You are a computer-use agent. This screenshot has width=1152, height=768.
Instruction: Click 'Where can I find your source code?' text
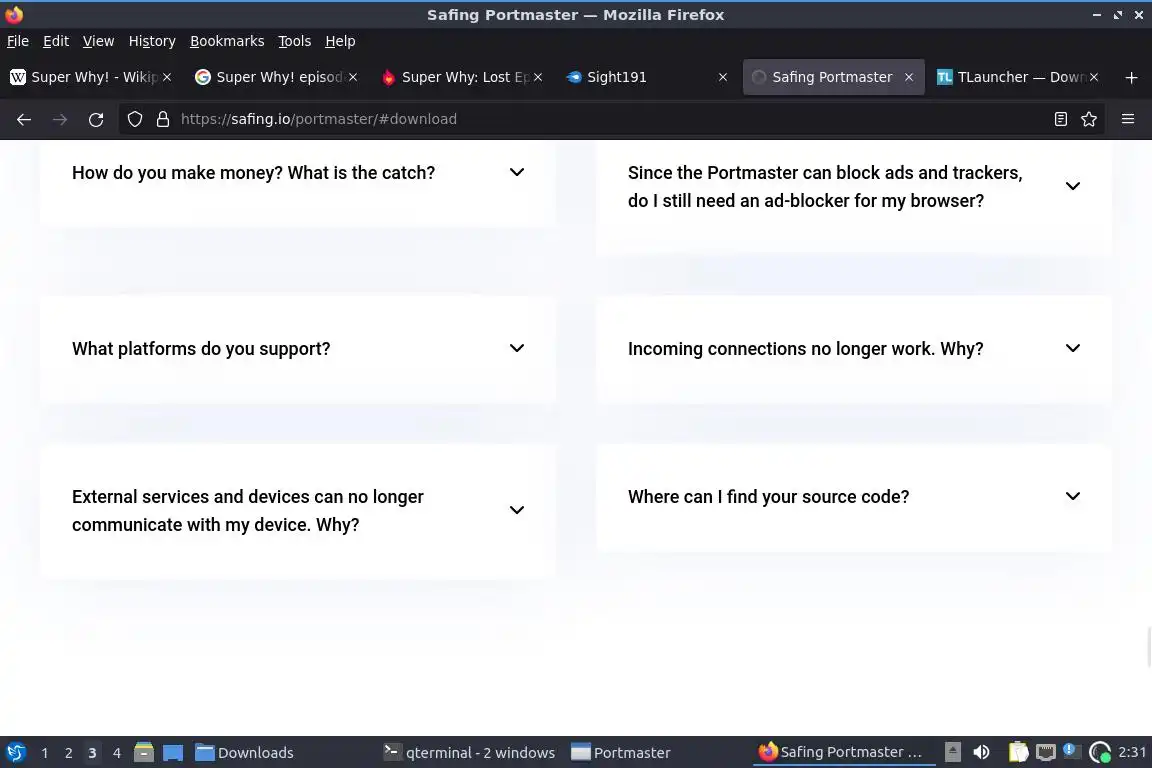[768, 497]
